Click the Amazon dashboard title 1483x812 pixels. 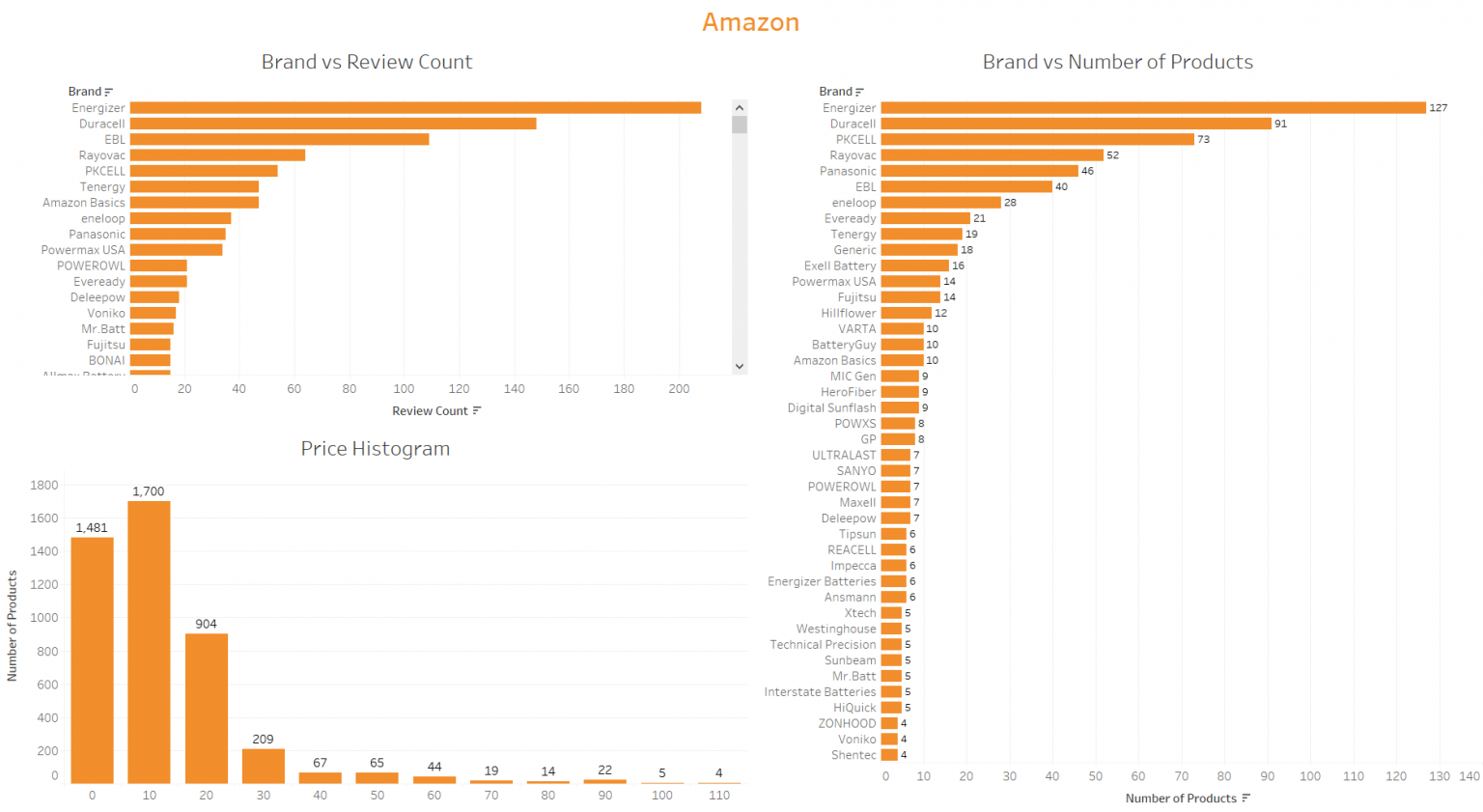pos(750,22)
